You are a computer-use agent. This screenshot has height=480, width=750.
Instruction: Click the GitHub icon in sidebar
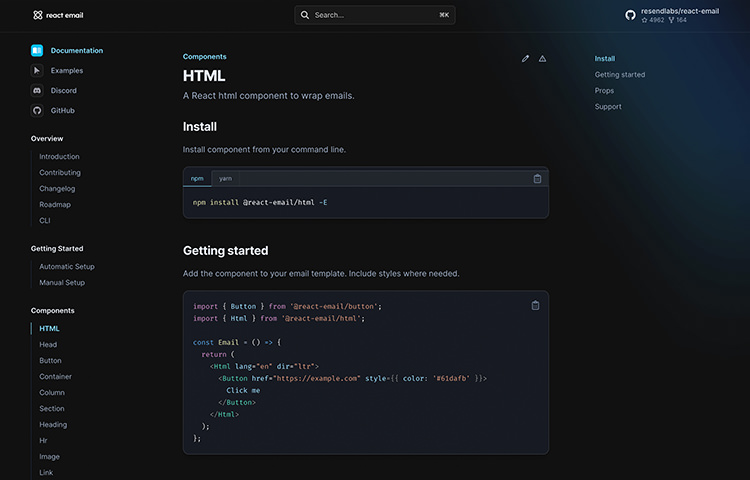(x=37, y=110)
